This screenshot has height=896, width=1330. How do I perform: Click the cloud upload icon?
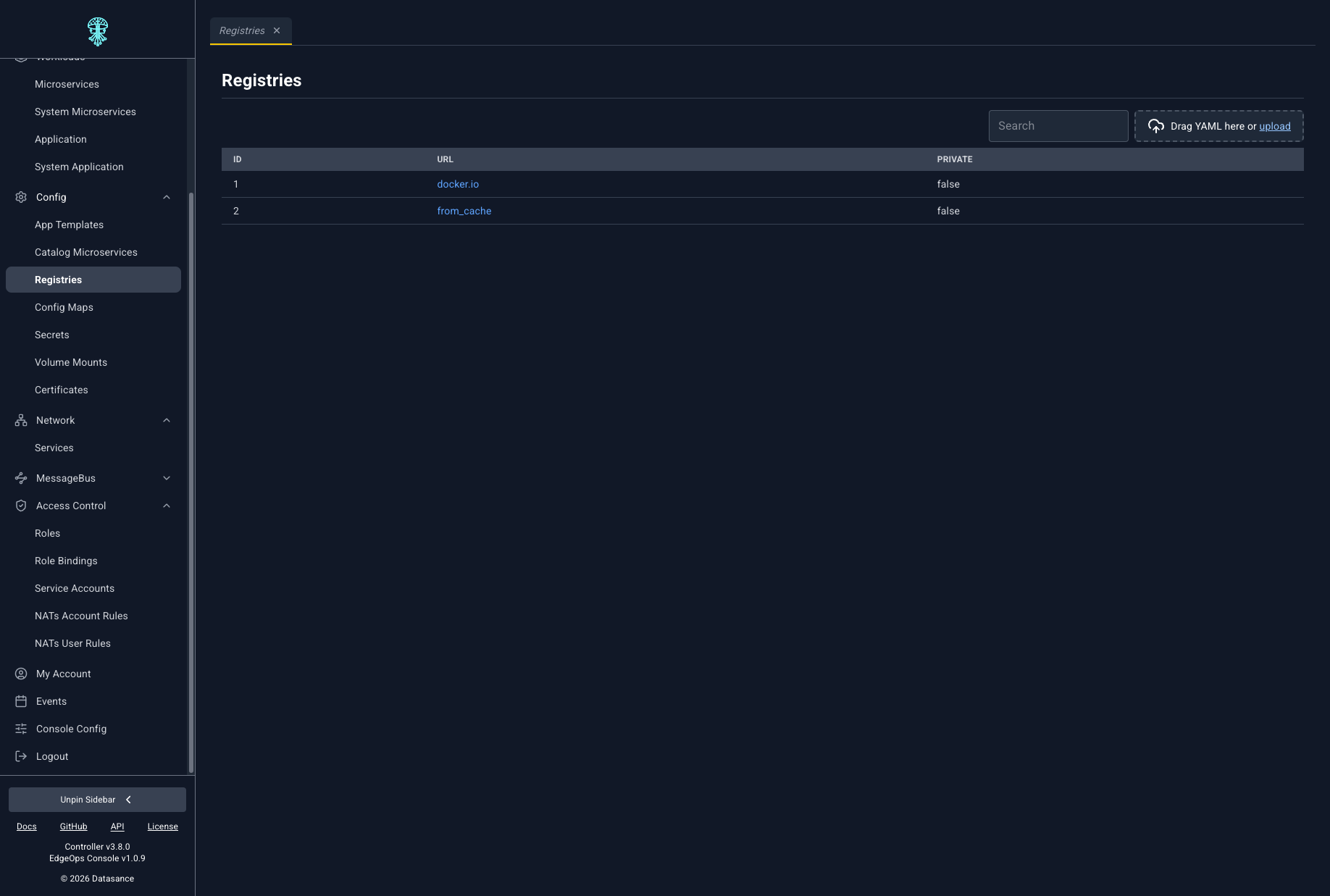point(1156,126)
